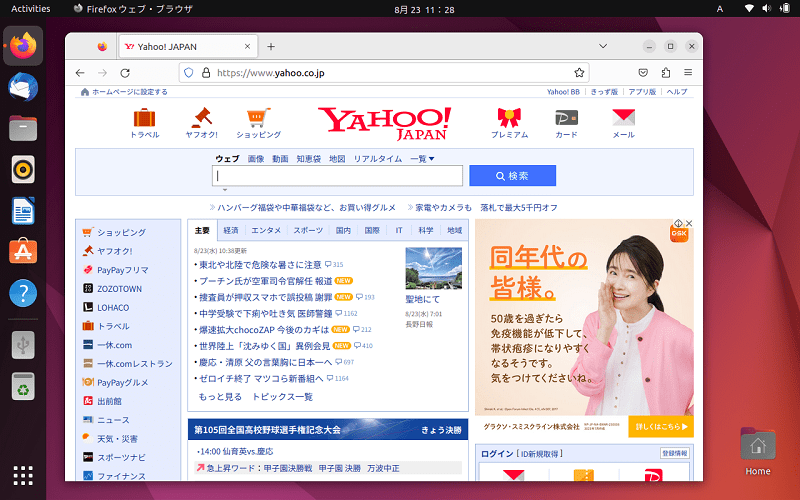
Task: Open tracking protection shield icon
Action: pos(189,73)
